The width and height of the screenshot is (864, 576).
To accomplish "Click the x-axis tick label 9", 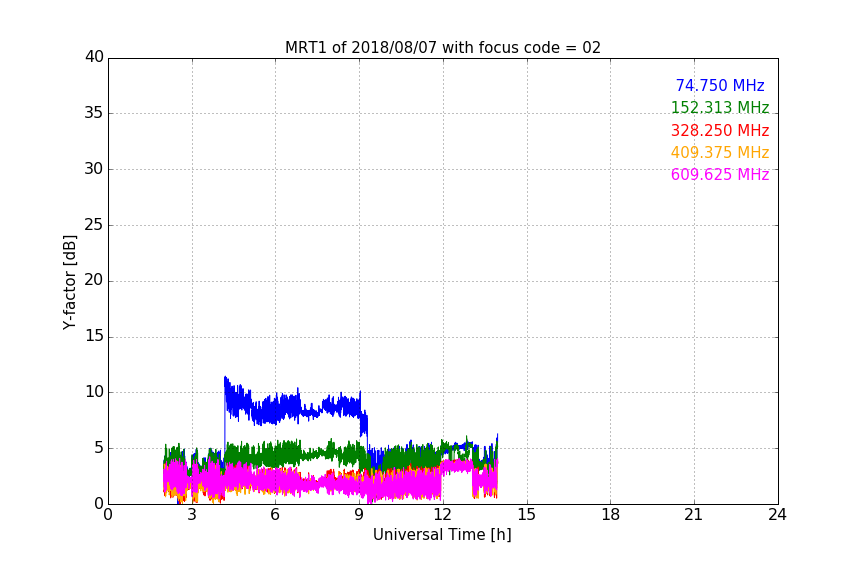I will click(x=359, y=515).
